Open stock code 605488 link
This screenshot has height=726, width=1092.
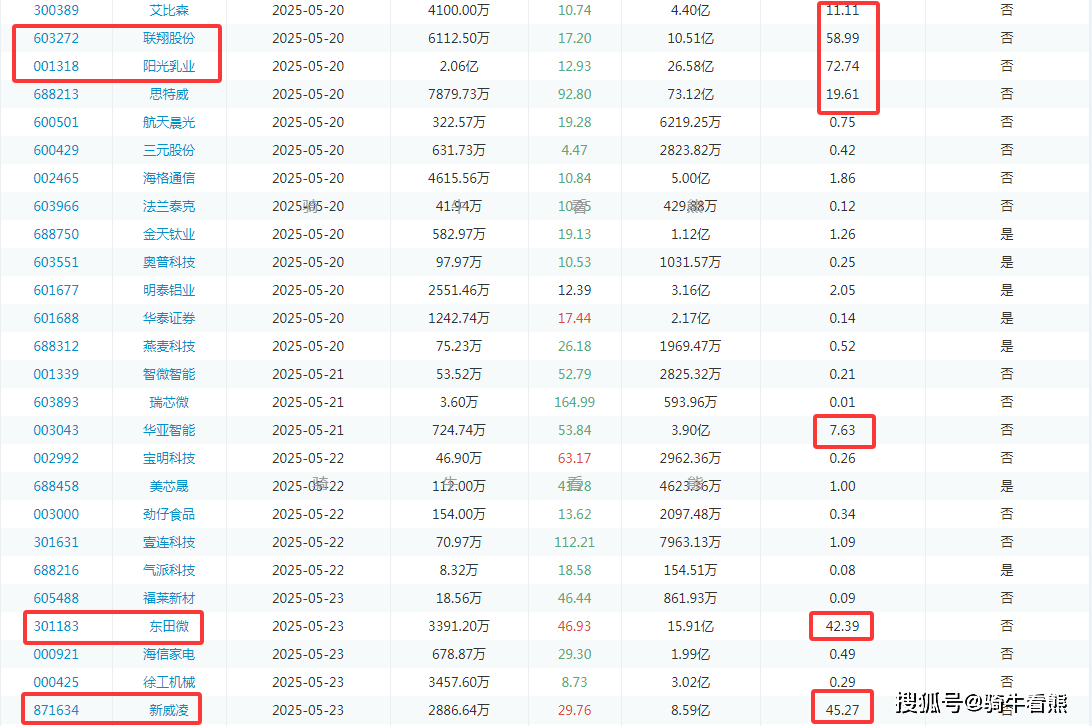(x=56, y=598)
